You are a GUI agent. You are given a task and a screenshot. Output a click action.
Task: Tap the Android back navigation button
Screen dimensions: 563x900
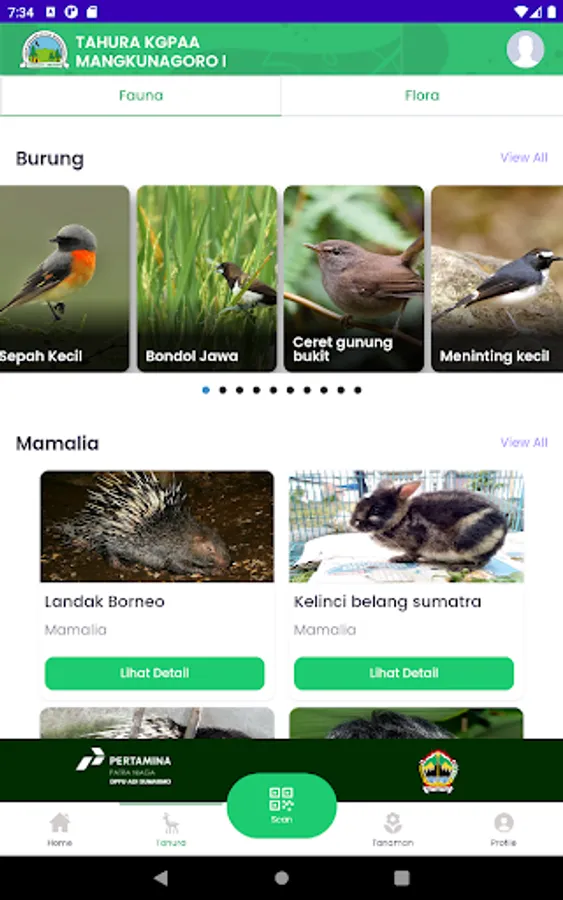(161, 878)
